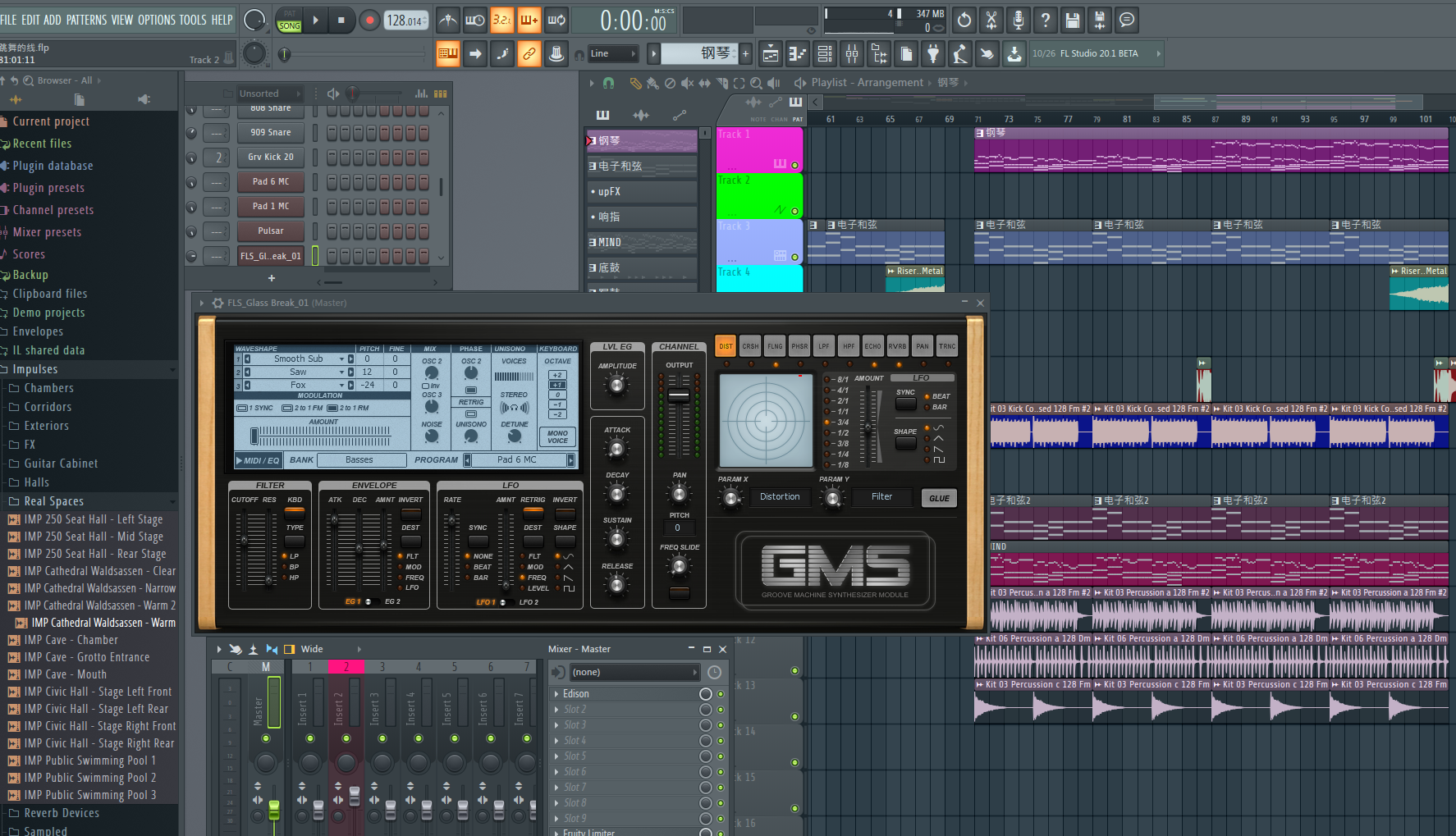1456x836 pixels.
Task: Click the save project floppy icon
Action: (x=1073, y=20)
